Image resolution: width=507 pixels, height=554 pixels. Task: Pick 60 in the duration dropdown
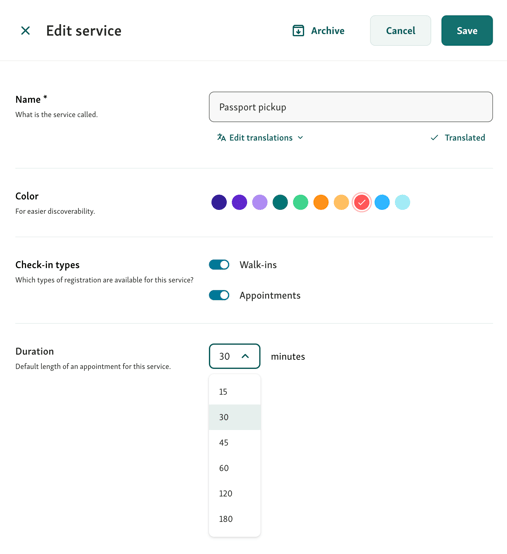point(235,468)
